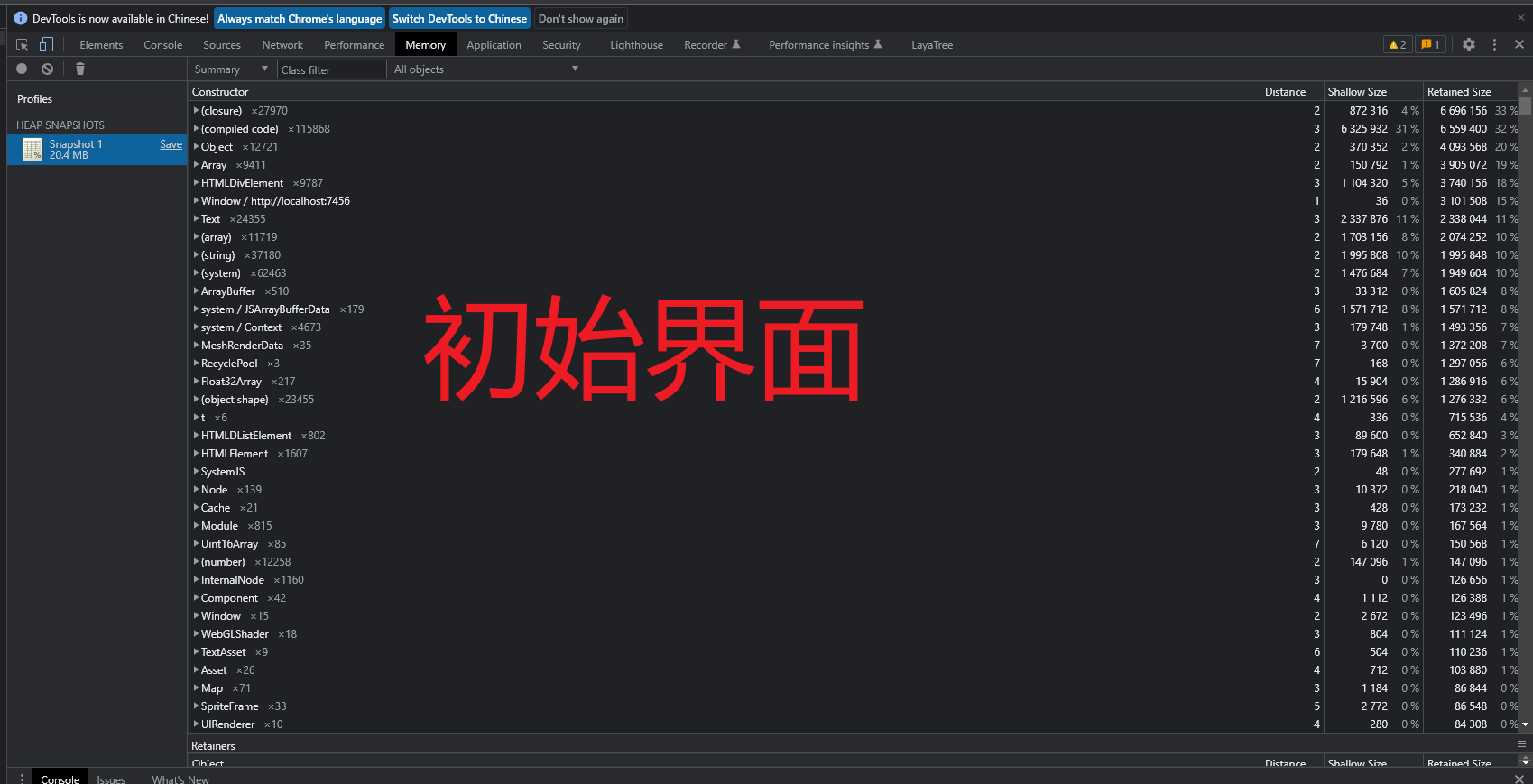
Task: Click Don't show again button
Action: click(x=581, y=18)
